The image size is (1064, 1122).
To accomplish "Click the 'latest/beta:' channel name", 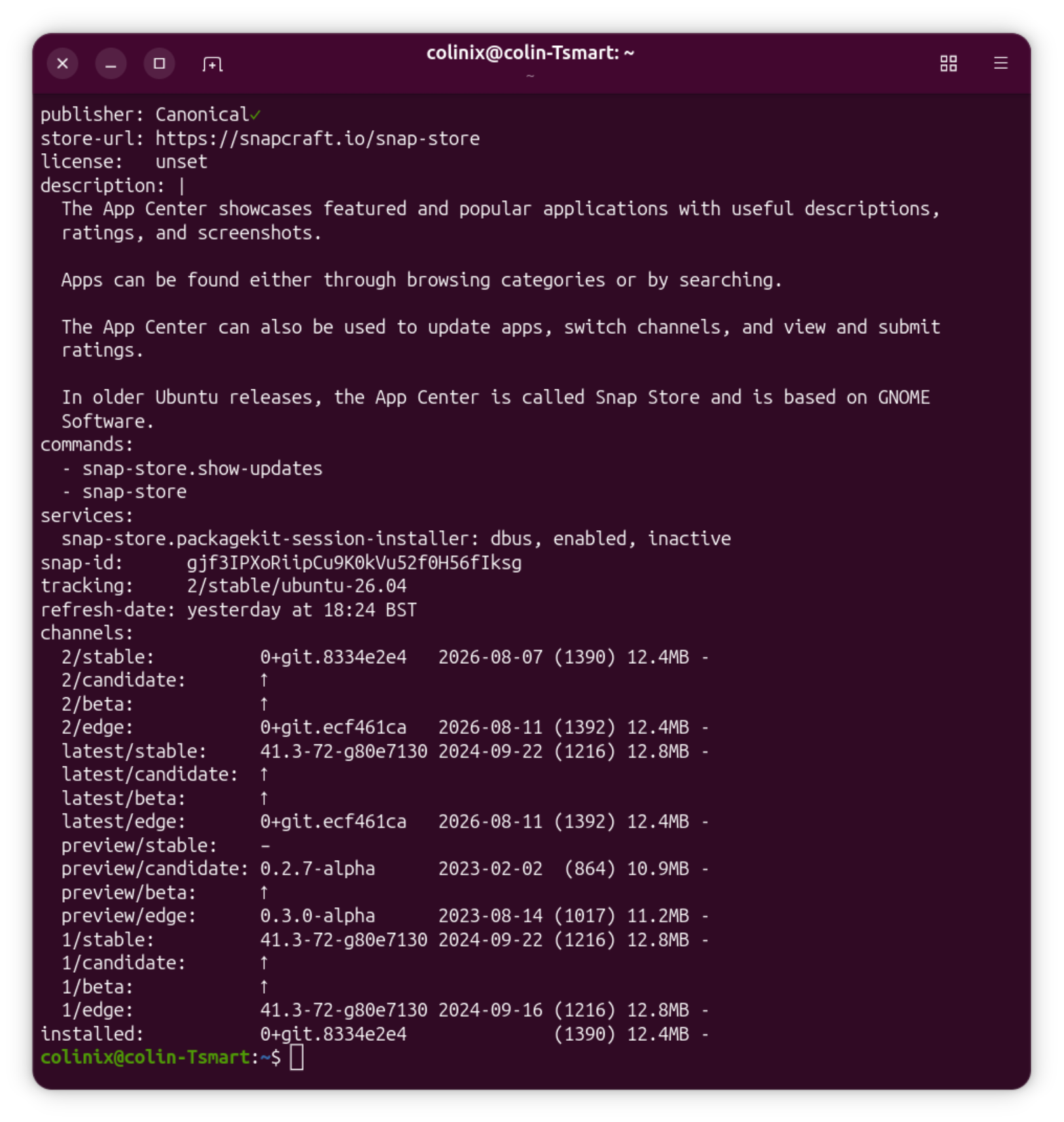I will (x=124, y=798).
